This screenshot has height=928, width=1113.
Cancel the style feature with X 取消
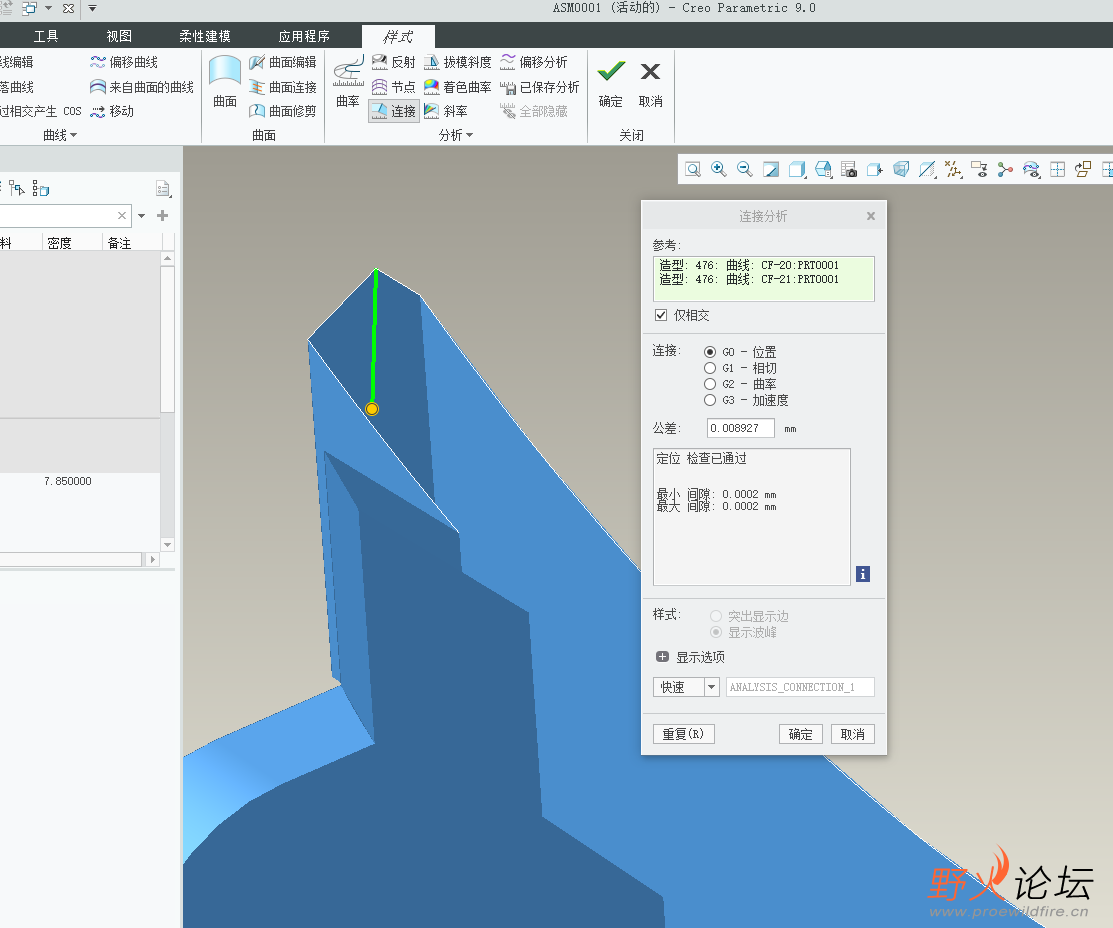coord(650,83)
